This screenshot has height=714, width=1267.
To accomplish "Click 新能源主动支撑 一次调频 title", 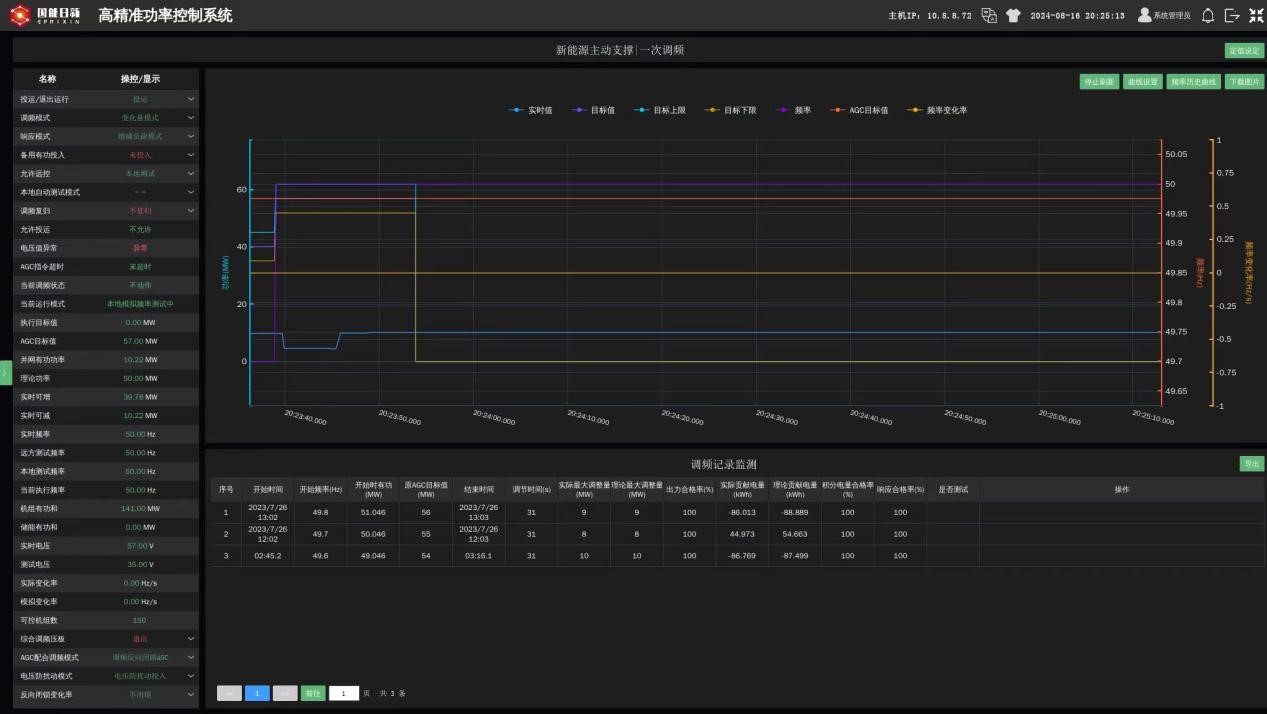I will (x=620, y=50).
